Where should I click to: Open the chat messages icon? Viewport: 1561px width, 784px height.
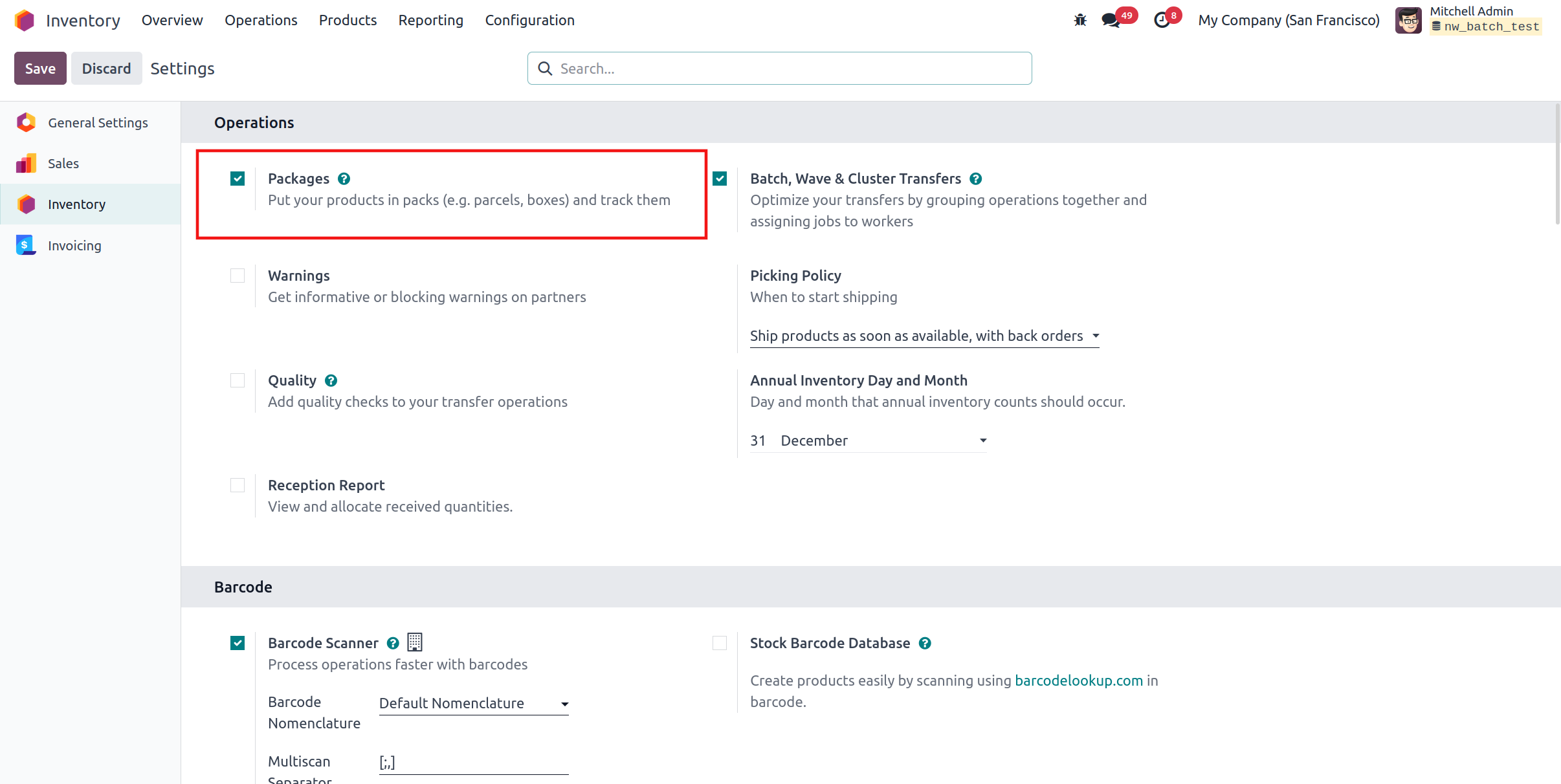click(1111, 20)
